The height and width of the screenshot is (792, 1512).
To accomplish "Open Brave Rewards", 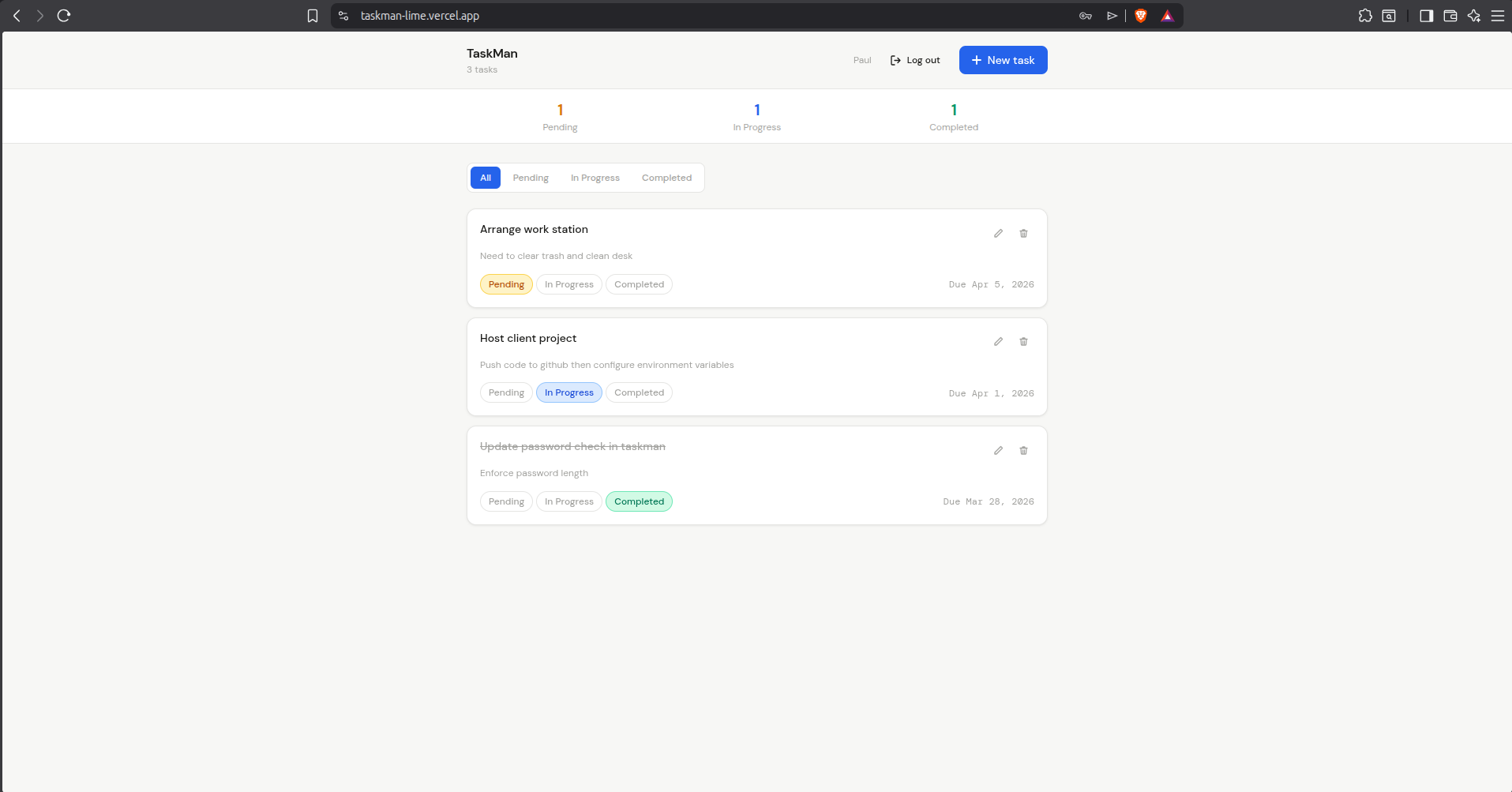I will (x=1168, y=15).
